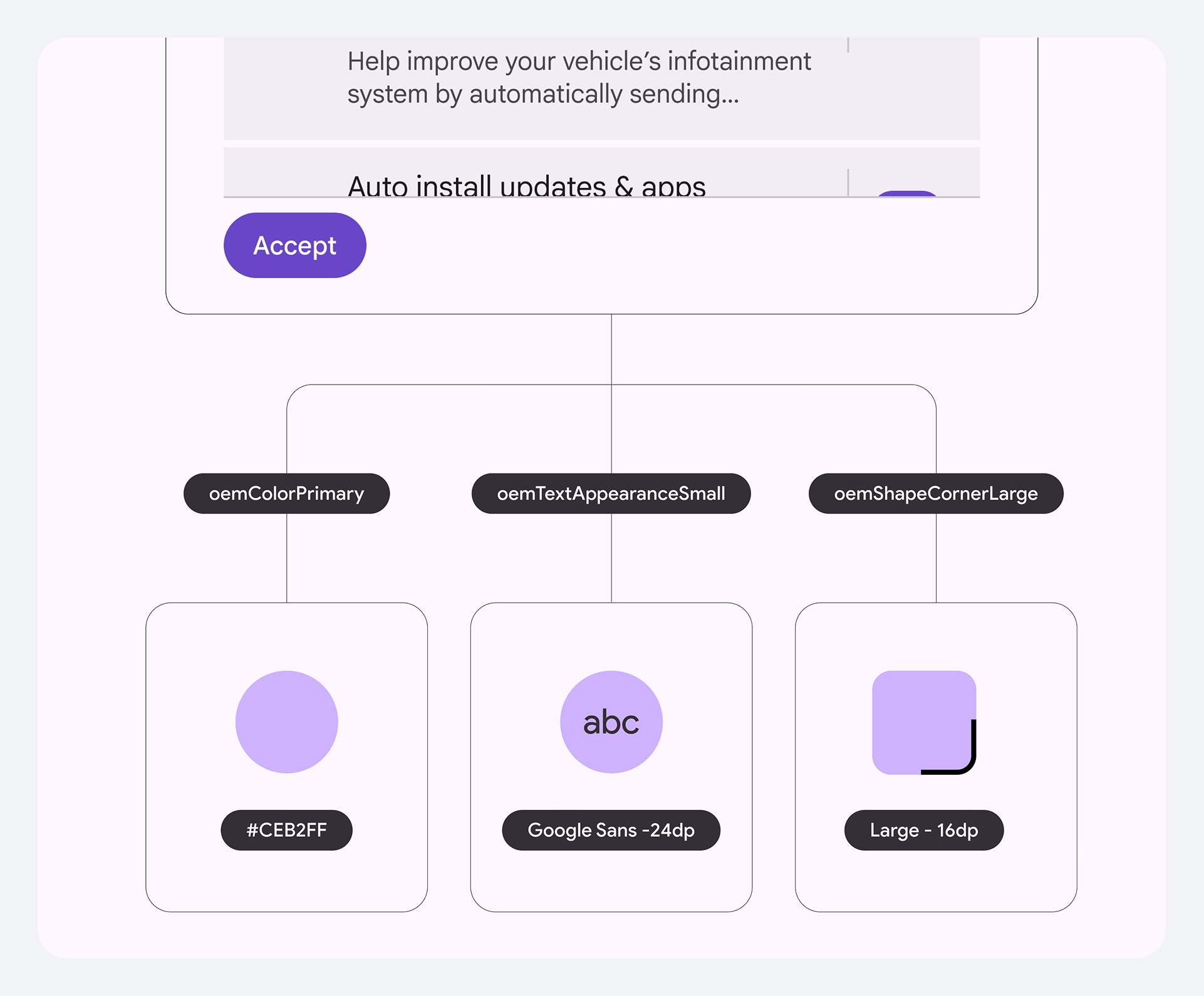Click the purple Accept button
This screenshot has width=1204, height=996.
pyautogui.click(x=295, y=245)
